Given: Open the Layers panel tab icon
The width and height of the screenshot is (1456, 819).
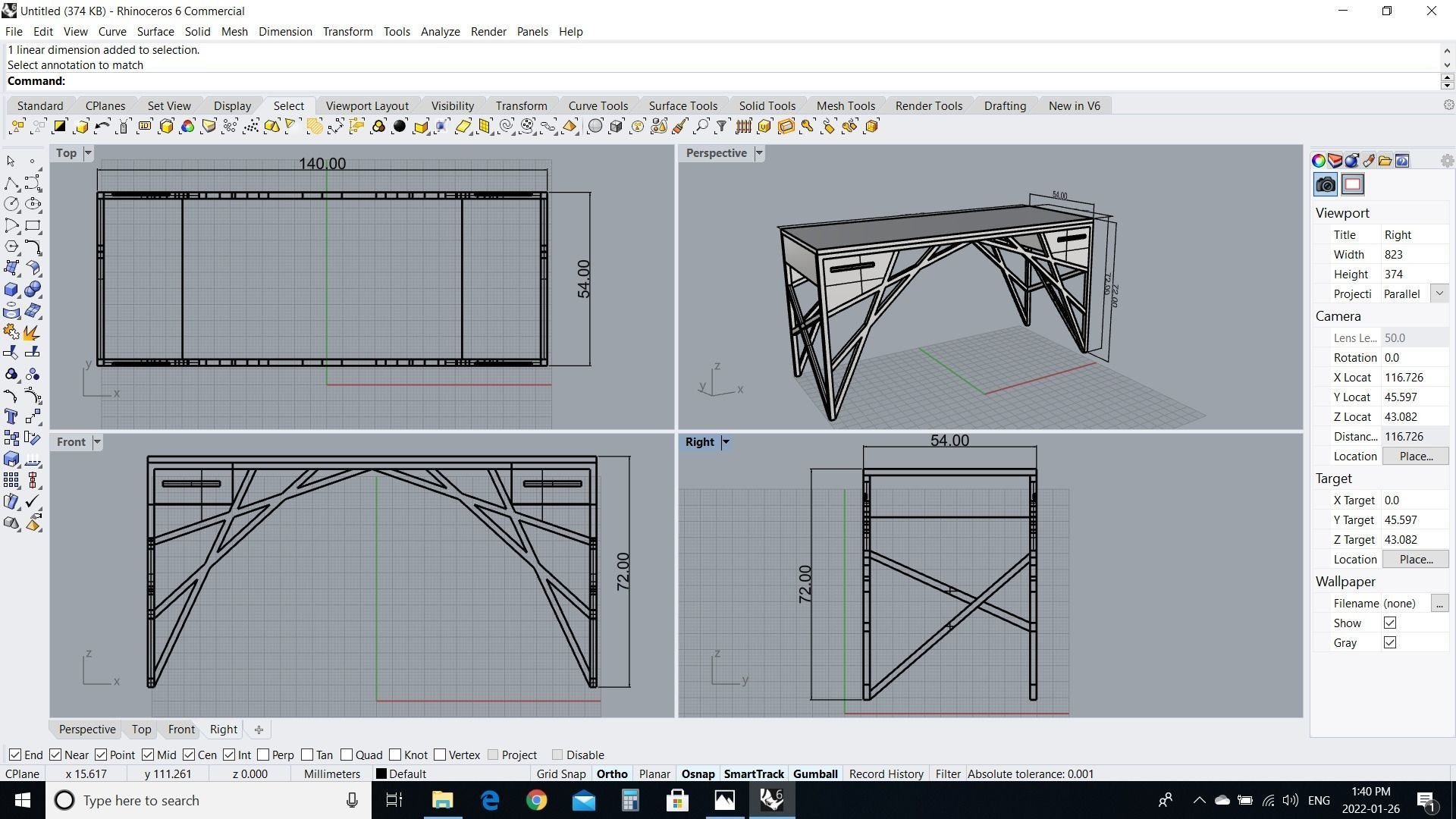Looking at the screenshot, I should click(1335, 161).
